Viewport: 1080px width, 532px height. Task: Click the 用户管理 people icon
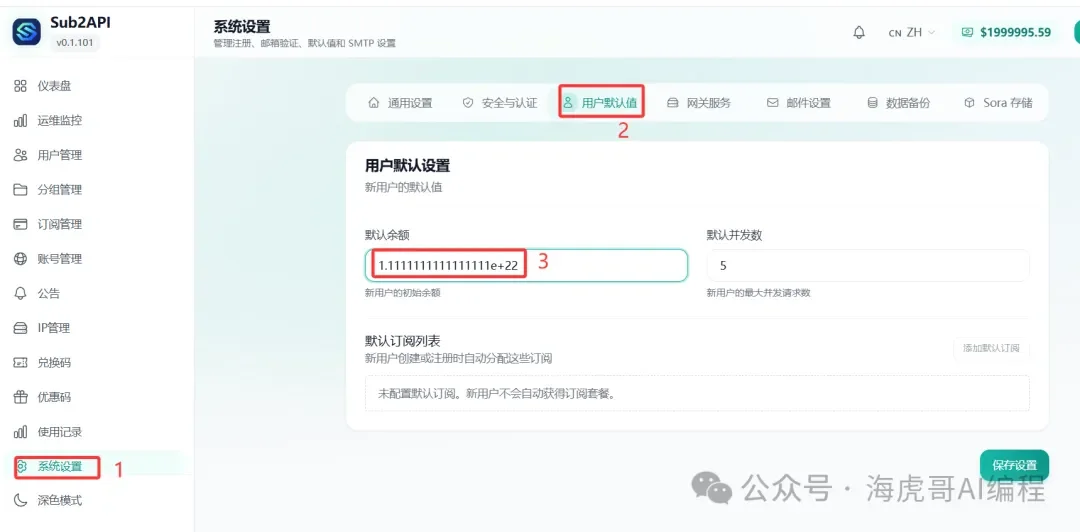point(21,155)
